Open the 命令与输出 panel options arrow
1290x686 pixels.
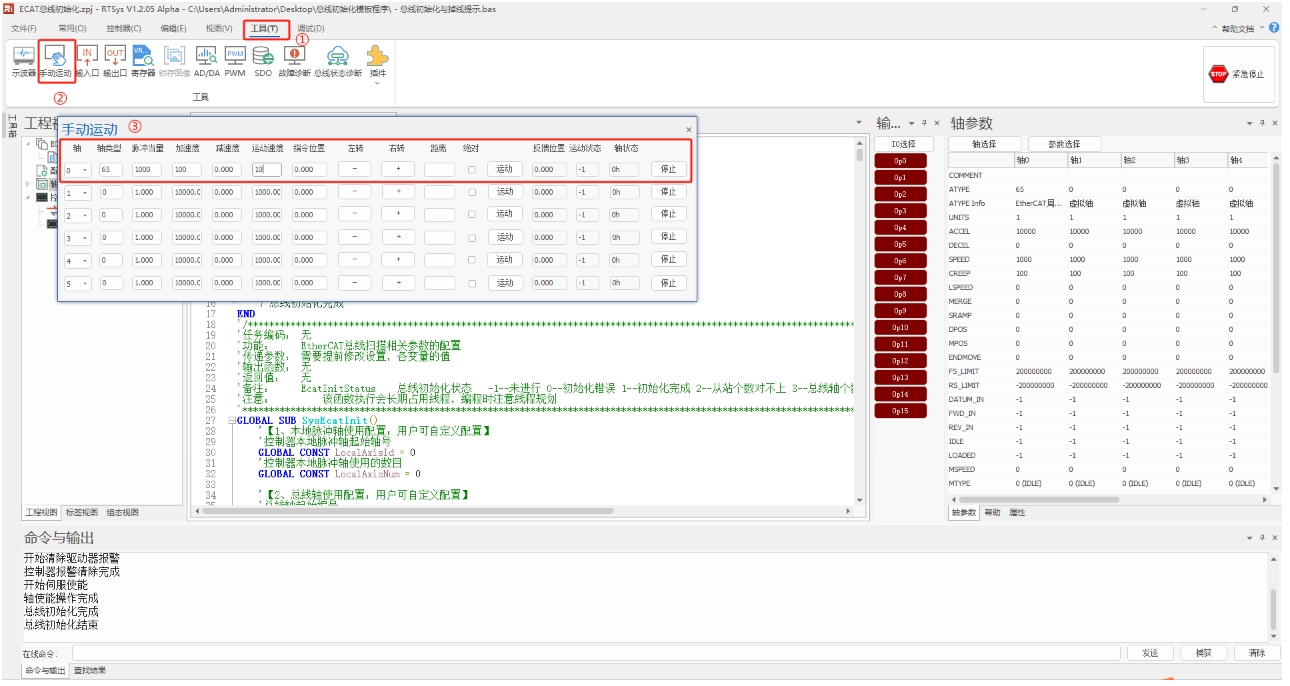click(1250, 538)
